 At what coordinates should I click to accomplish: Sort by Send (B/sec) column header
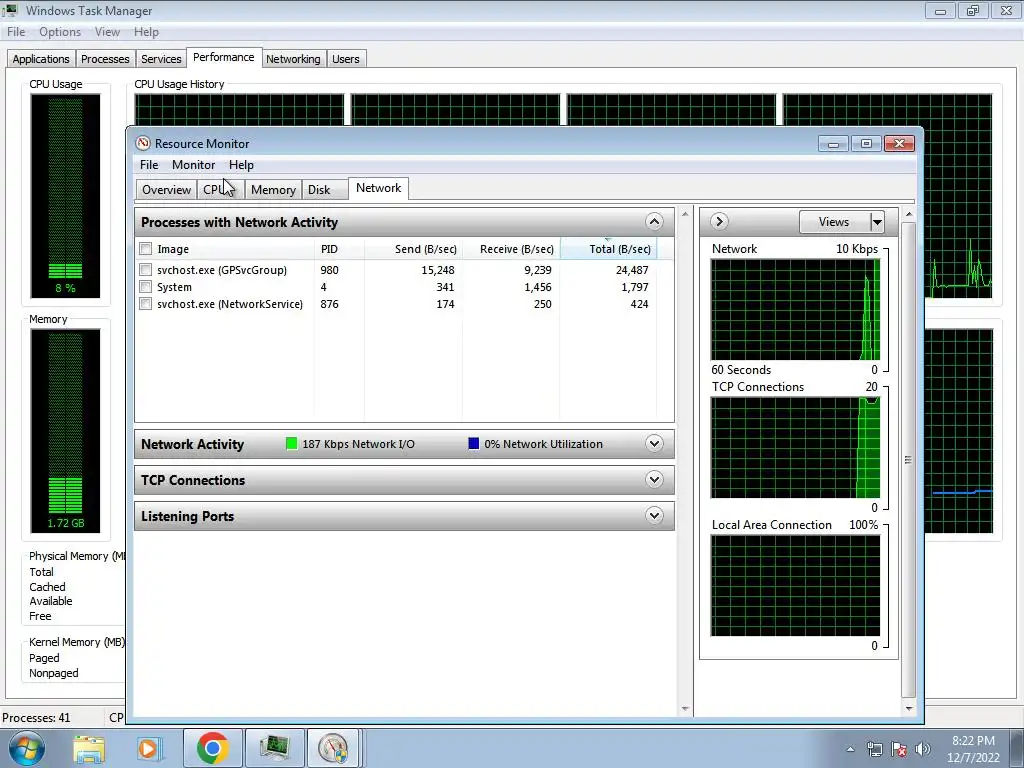point(413,249)
